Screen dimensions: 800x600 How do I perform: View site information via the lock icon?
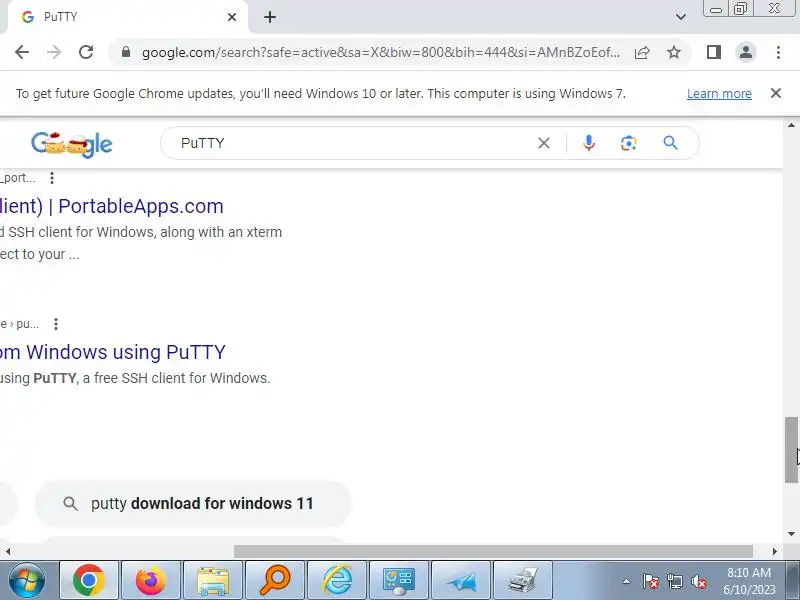point(126,52)
